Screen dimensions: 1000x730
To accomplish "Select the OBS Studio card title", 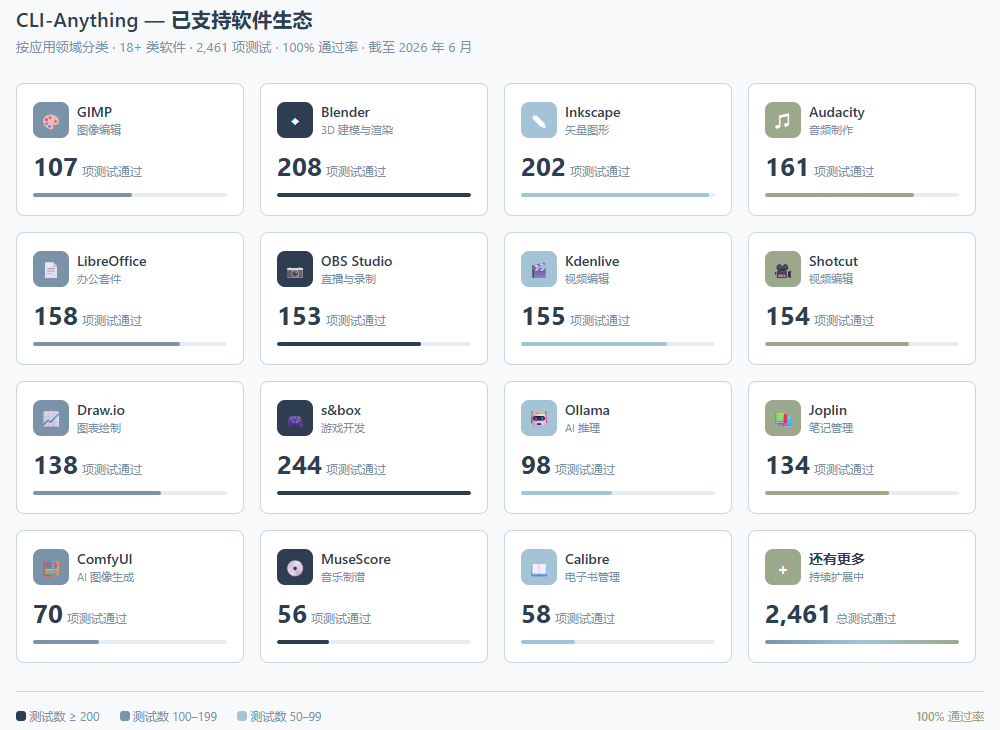I will [357, 261].
